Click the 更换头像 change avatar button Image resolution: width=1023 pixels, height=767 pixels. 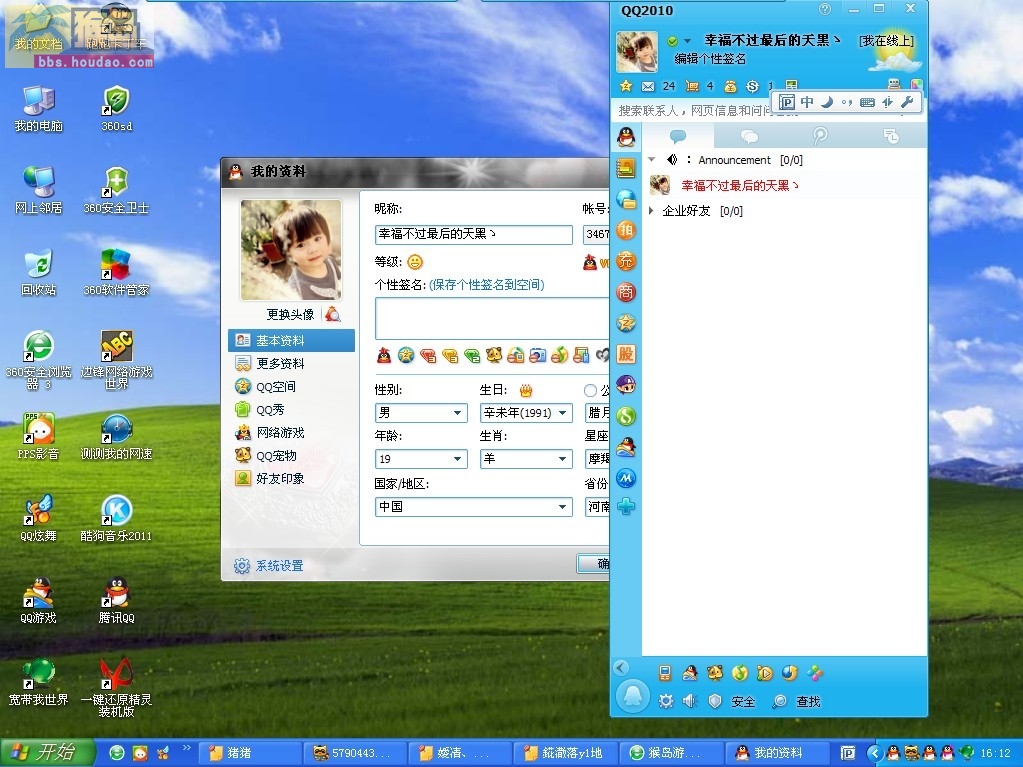coord(290,314)
